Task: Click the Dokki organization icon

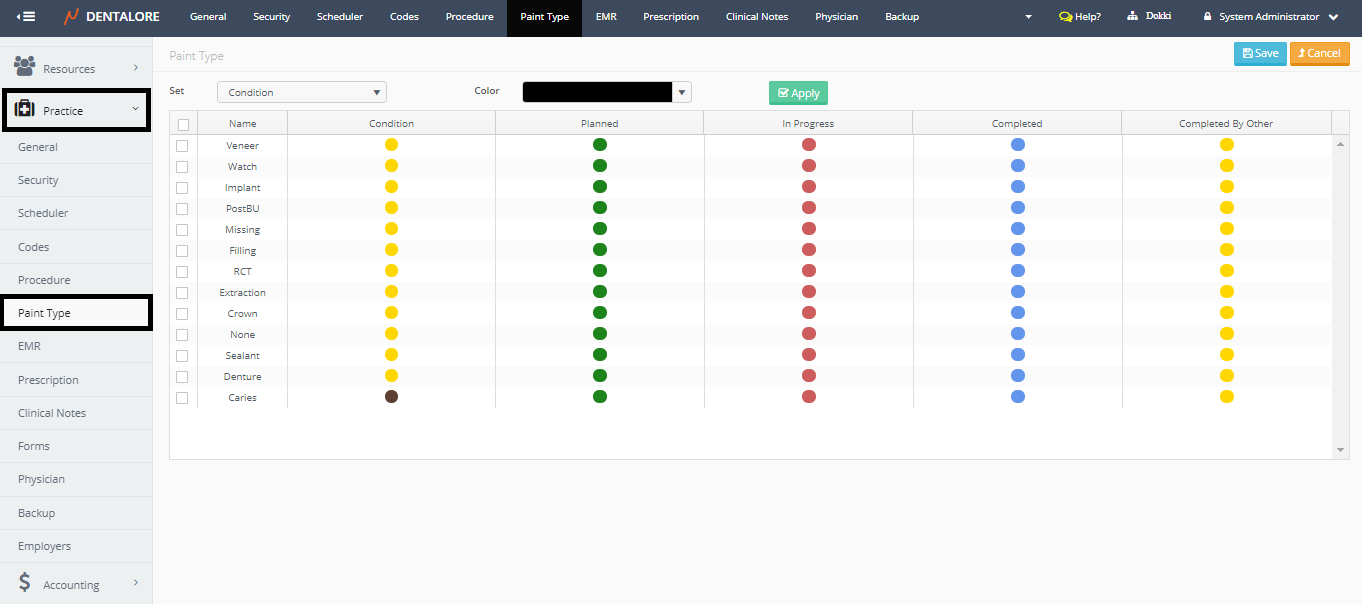Action: [1133, 17]
